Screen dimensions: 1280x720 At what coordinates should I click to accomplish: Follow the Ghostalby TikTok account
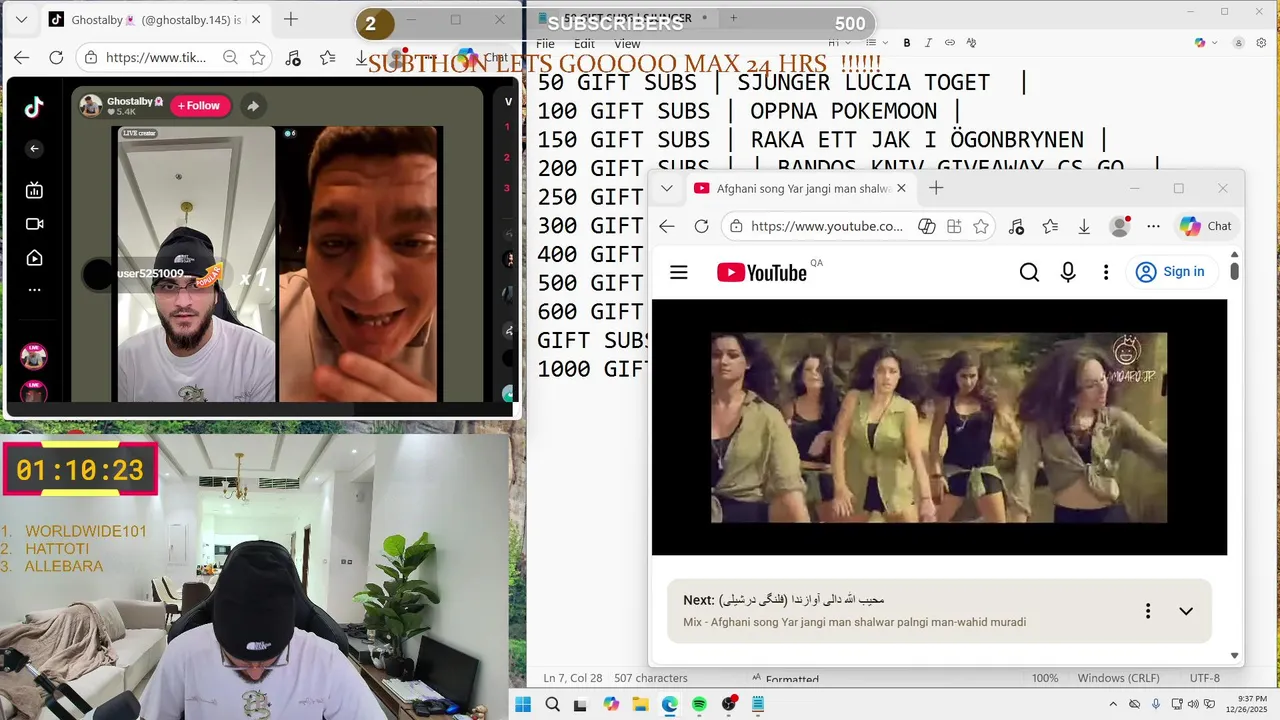pyautogui.click(x=201, y=105)
